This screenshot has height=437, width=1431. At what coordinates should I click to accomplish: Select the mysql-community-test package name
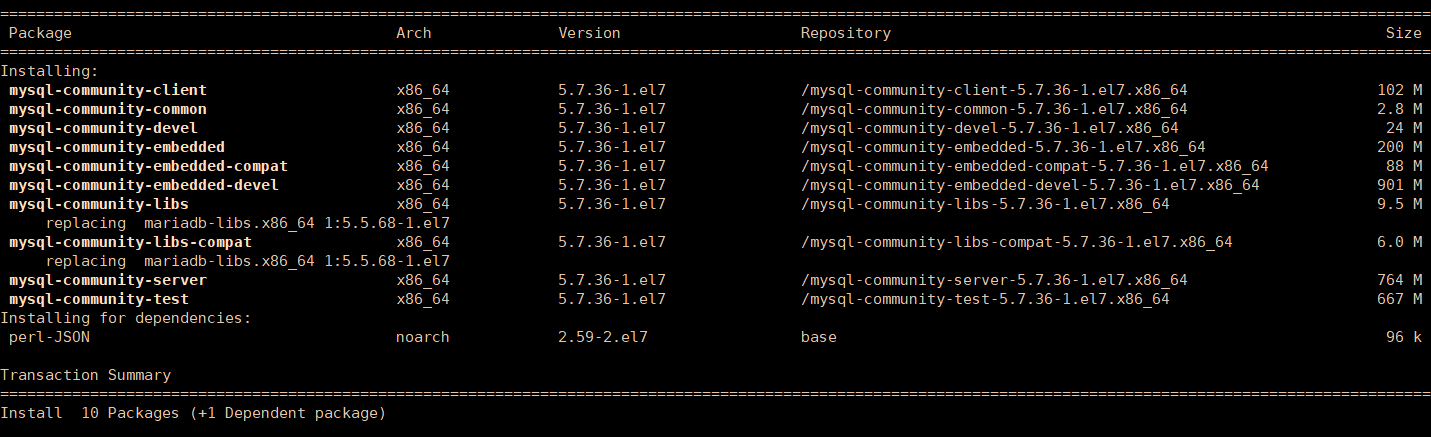99,299
